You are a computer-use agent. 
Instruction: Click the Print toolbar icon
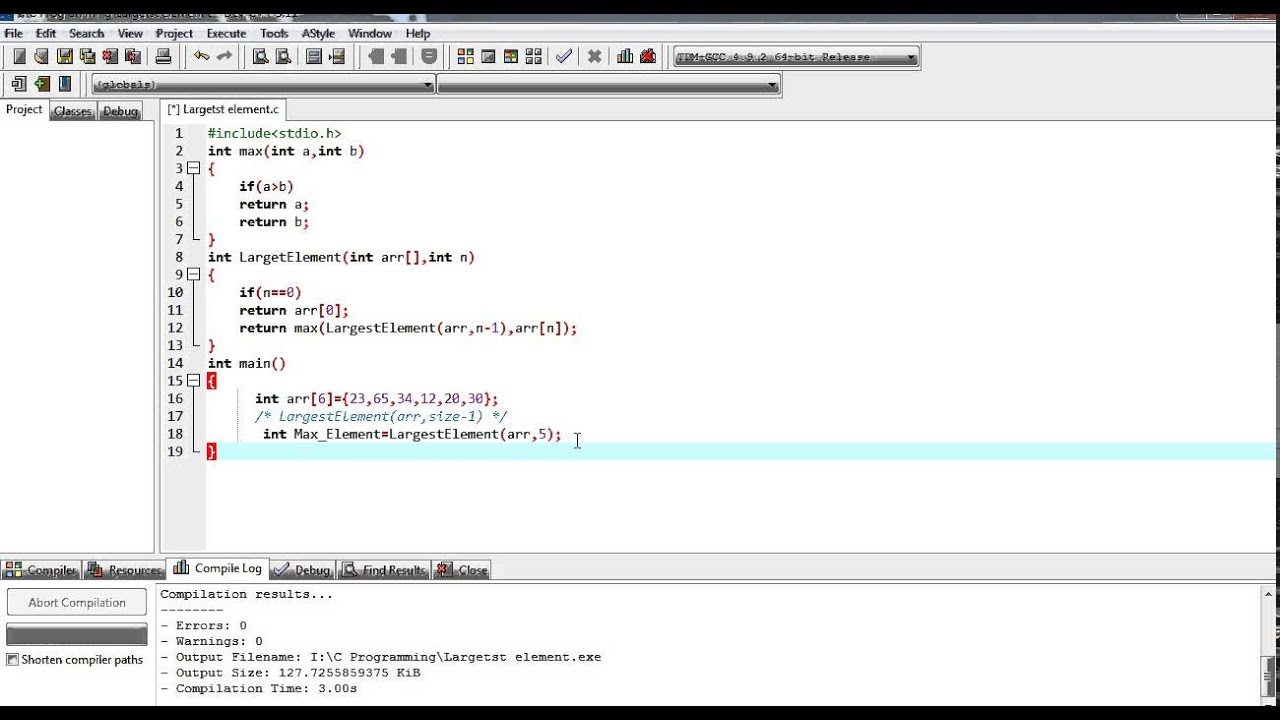pos(163,57)
